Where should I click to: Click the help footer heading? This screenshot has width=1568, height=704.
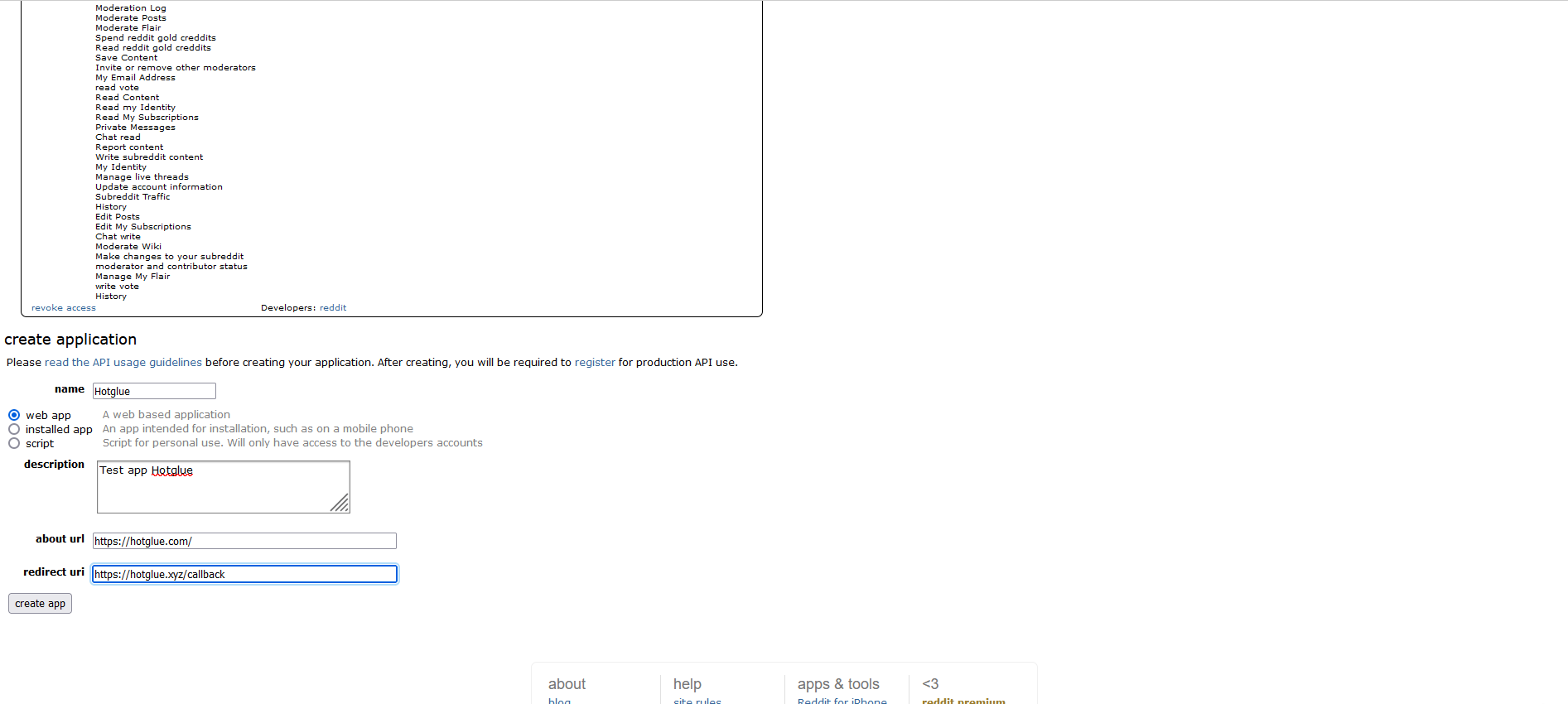(x=688, y=684)
